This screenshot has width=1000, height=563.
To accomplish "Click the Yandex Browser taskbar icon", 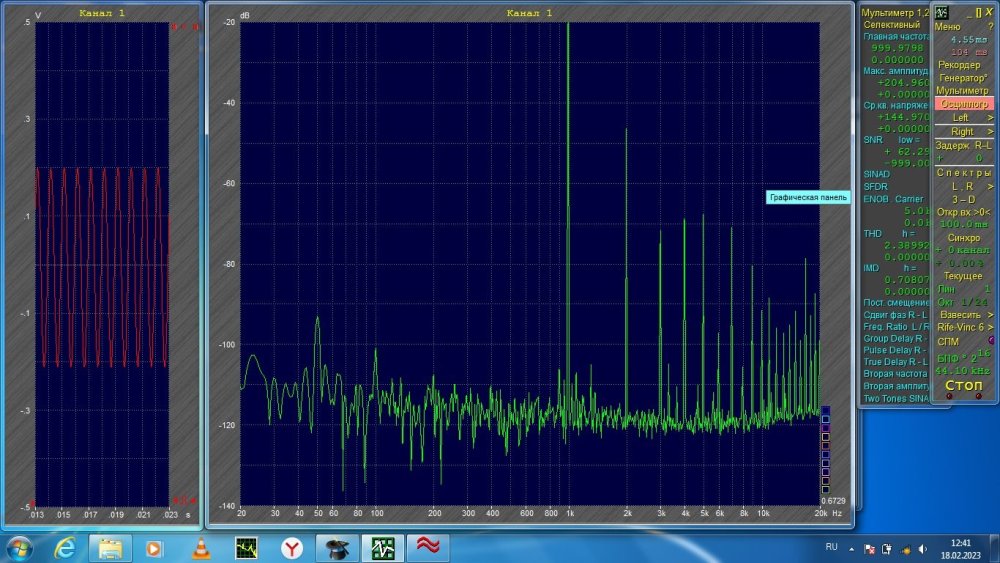I will [290, 548].
